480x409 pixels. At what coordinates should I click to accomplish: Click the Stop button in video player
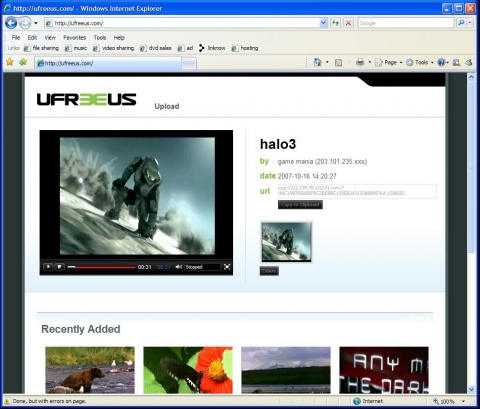click(x=59, y=267)
